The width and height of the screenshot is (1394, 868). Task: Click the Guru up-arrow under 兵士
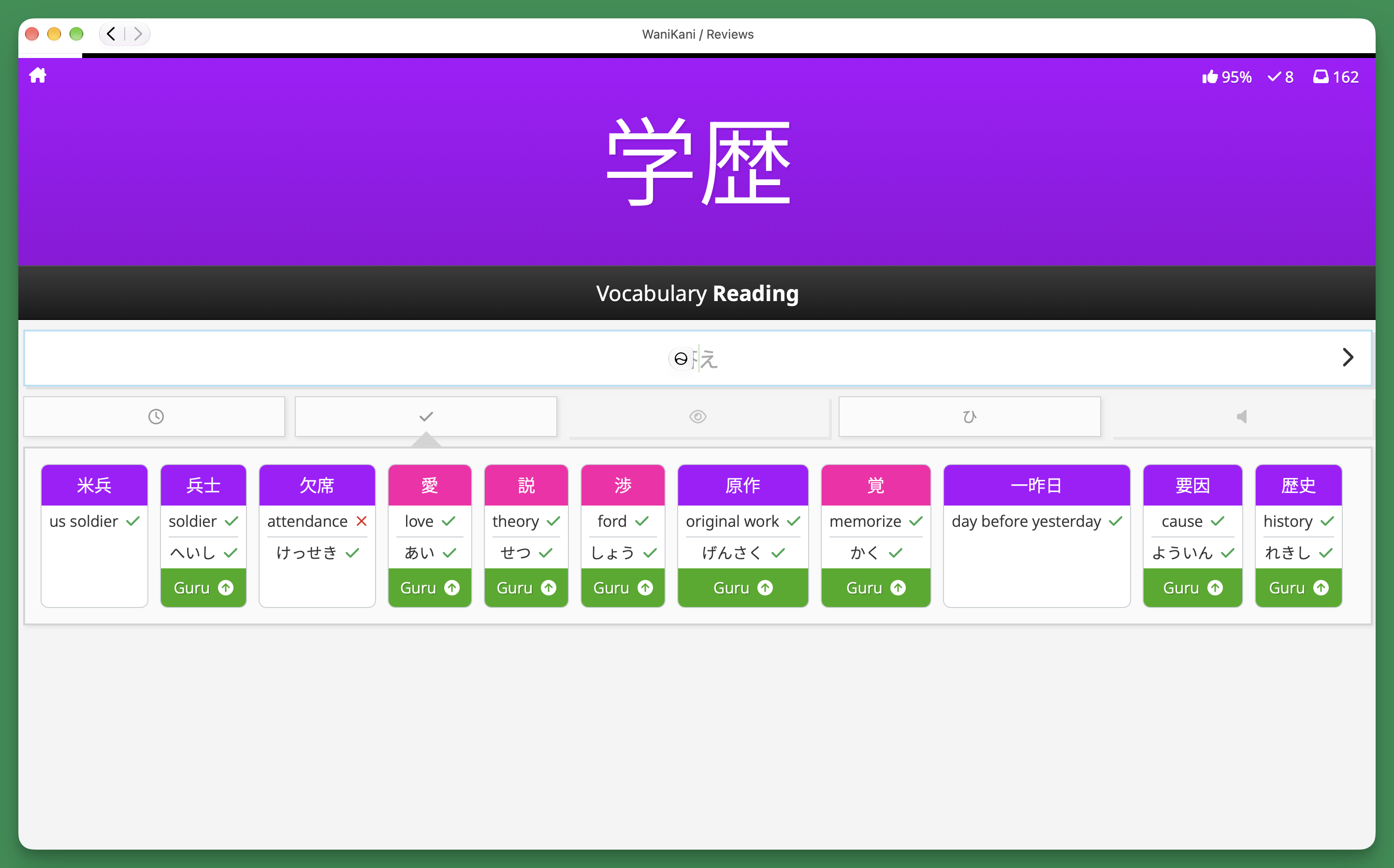click(226, 588)
